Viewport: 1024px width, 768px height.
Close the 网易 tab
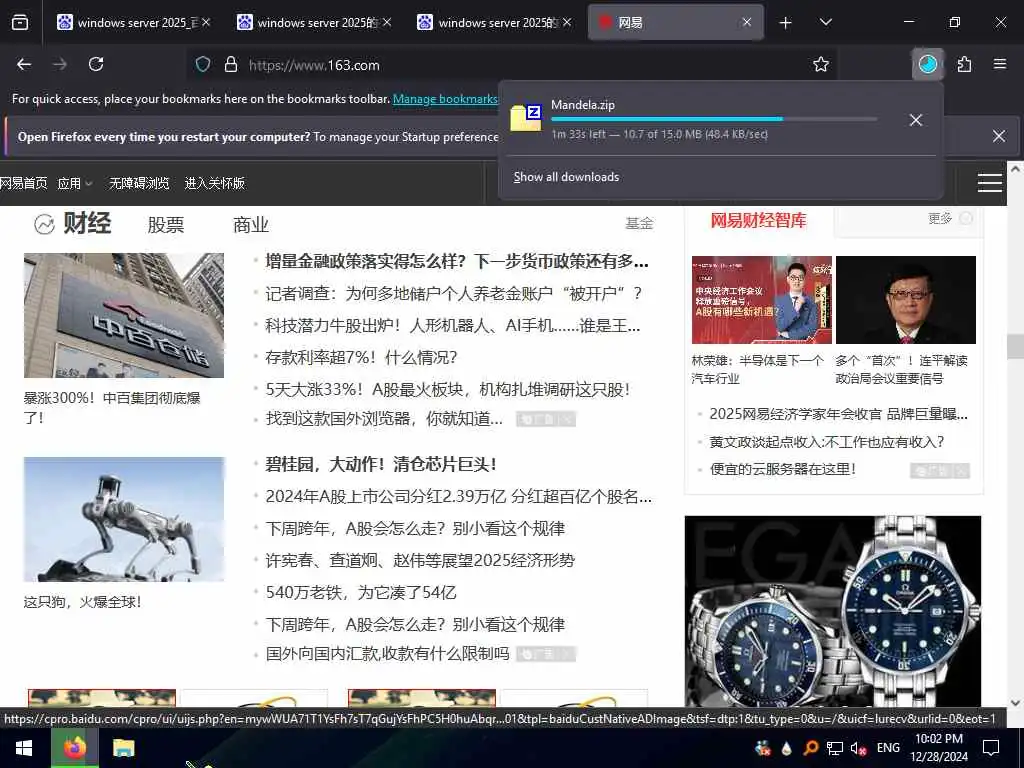click(x=746, y=23)
